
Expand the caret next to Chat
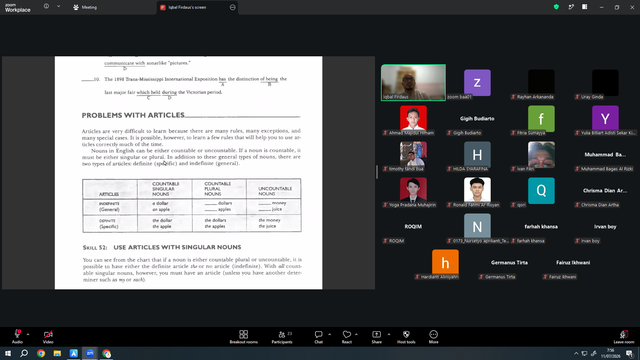329,334
